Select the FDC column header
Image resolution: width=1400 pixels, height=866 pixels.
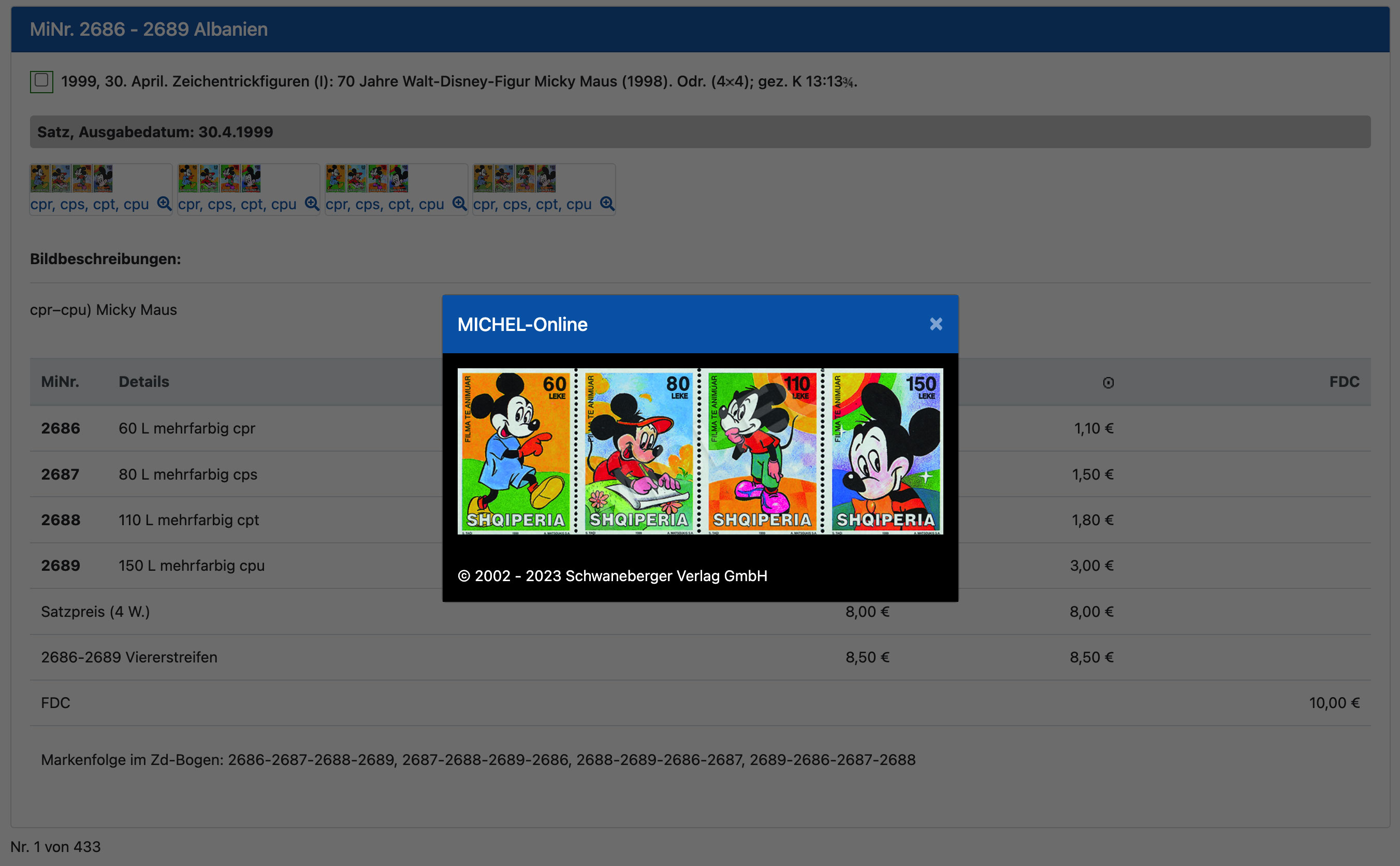[1345, 381]
